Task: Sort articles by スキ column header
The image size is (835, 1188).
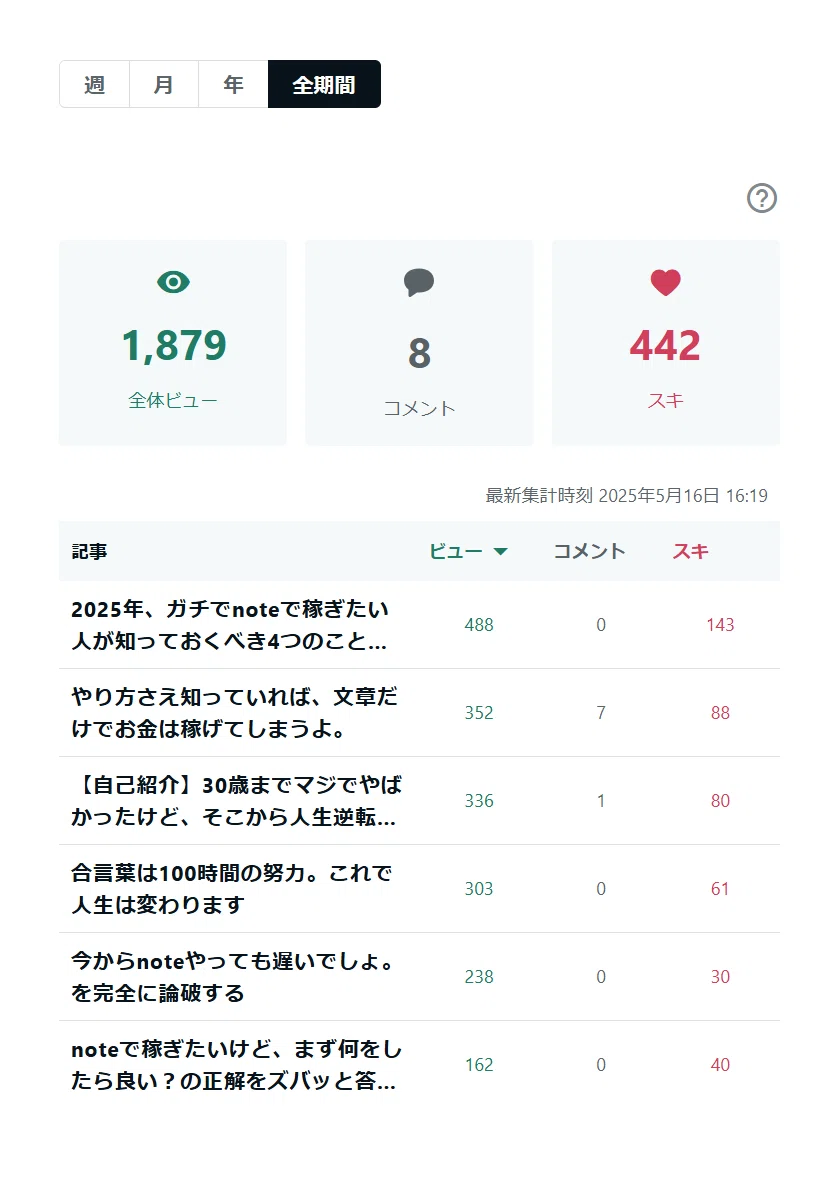Action: [x=690, y=551]
